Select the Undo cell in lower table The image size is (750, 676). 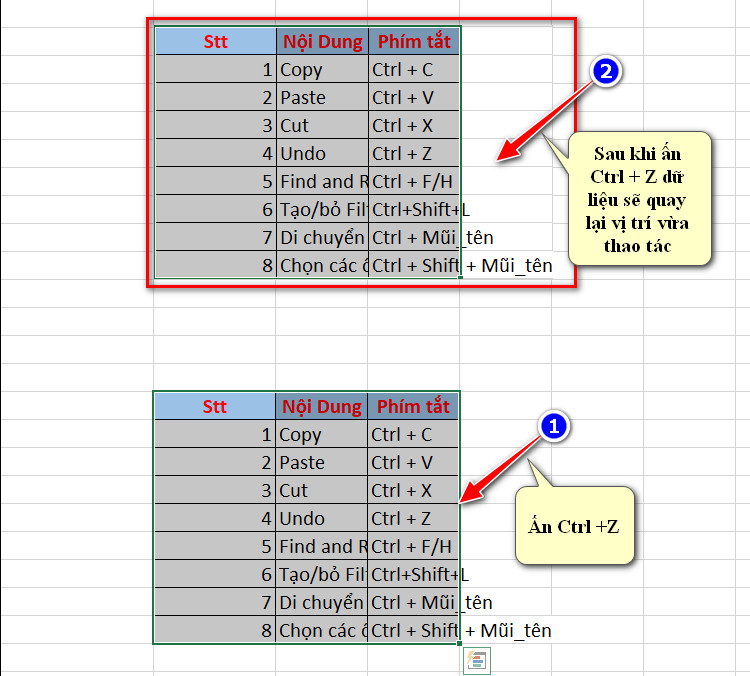[321, 518]
